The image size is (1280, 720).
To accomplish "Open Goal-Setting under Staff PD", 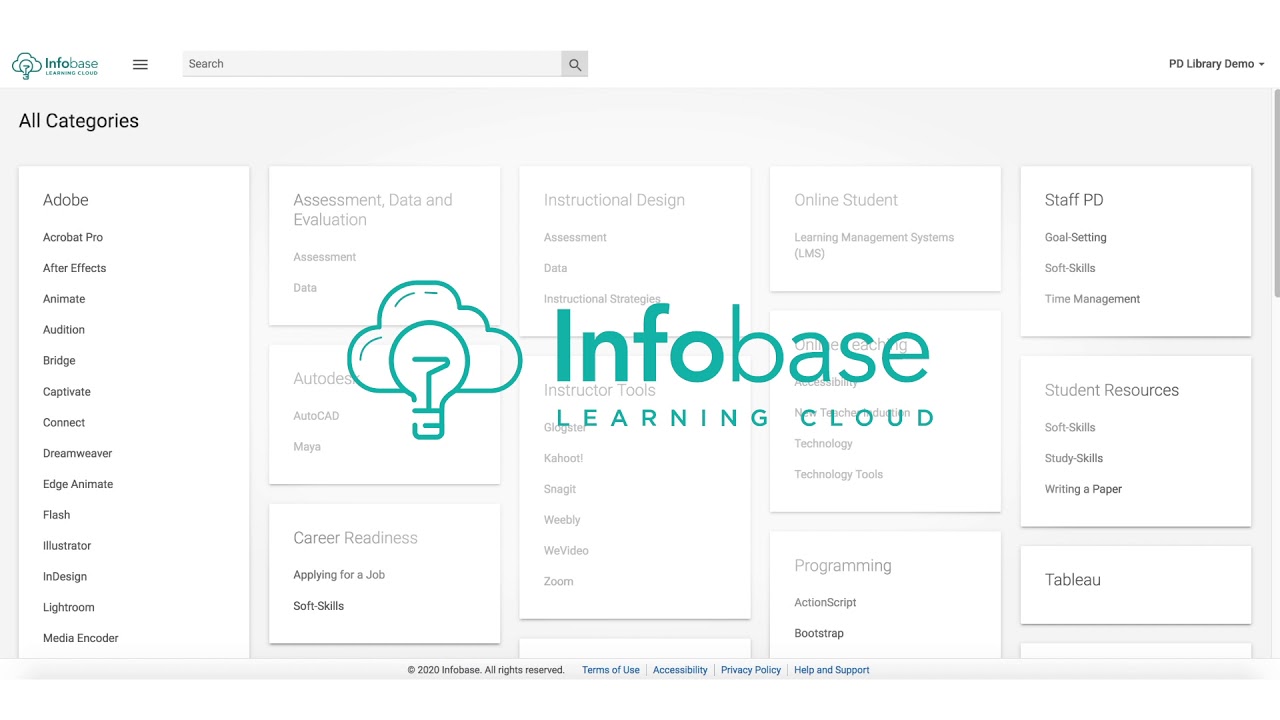I will [1076, 238].
